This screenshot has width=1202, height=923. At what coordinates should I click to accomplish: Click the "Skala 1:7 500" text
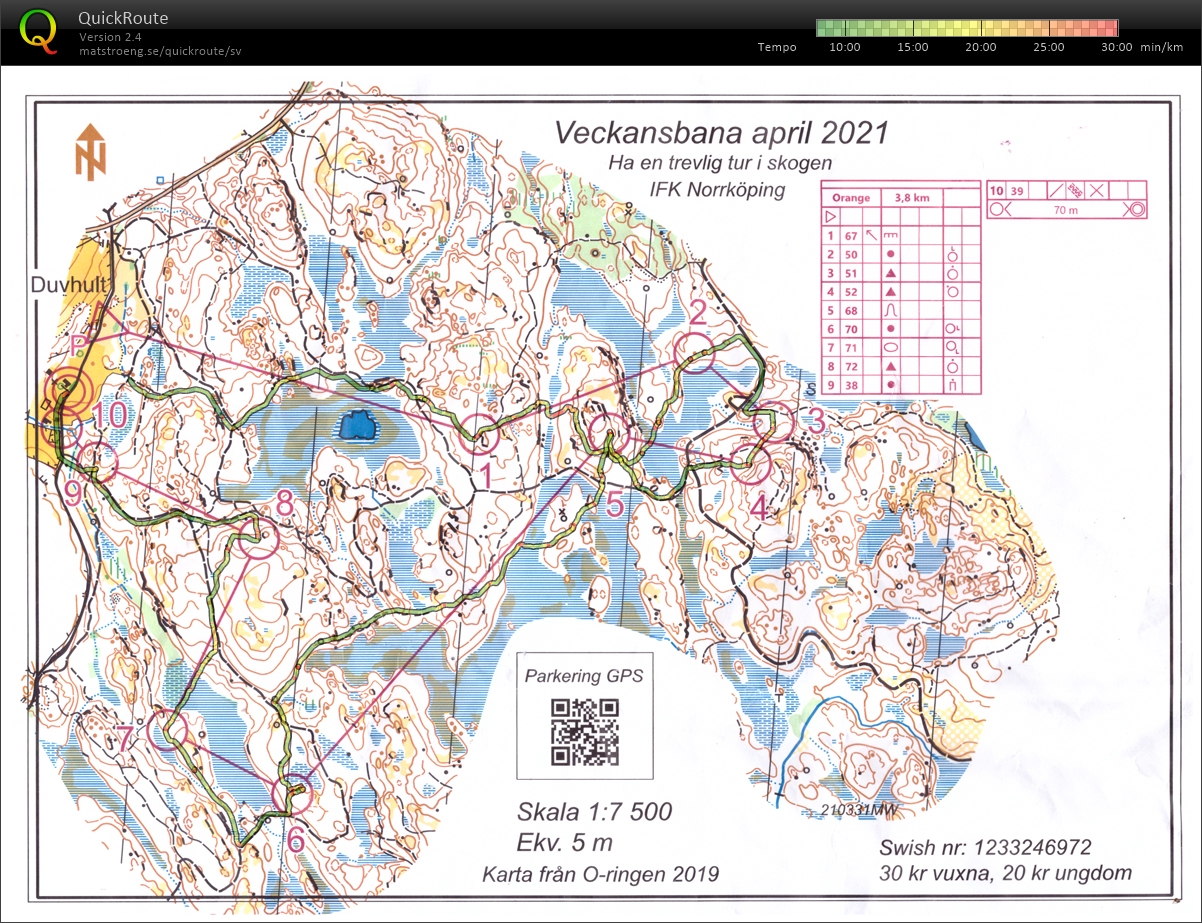[x=594, y=811]
